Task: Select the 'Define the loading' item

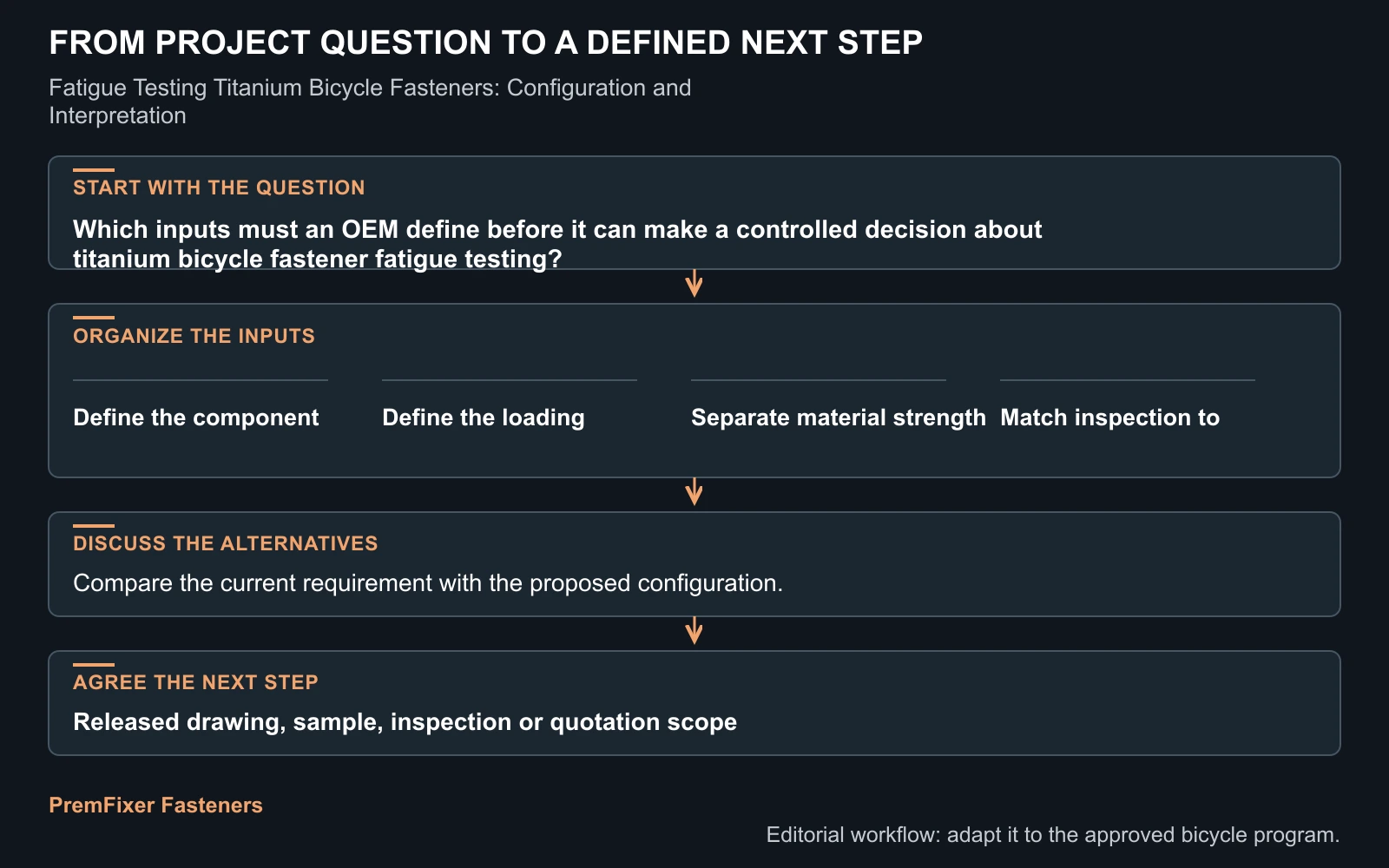Action: (484, 418)
